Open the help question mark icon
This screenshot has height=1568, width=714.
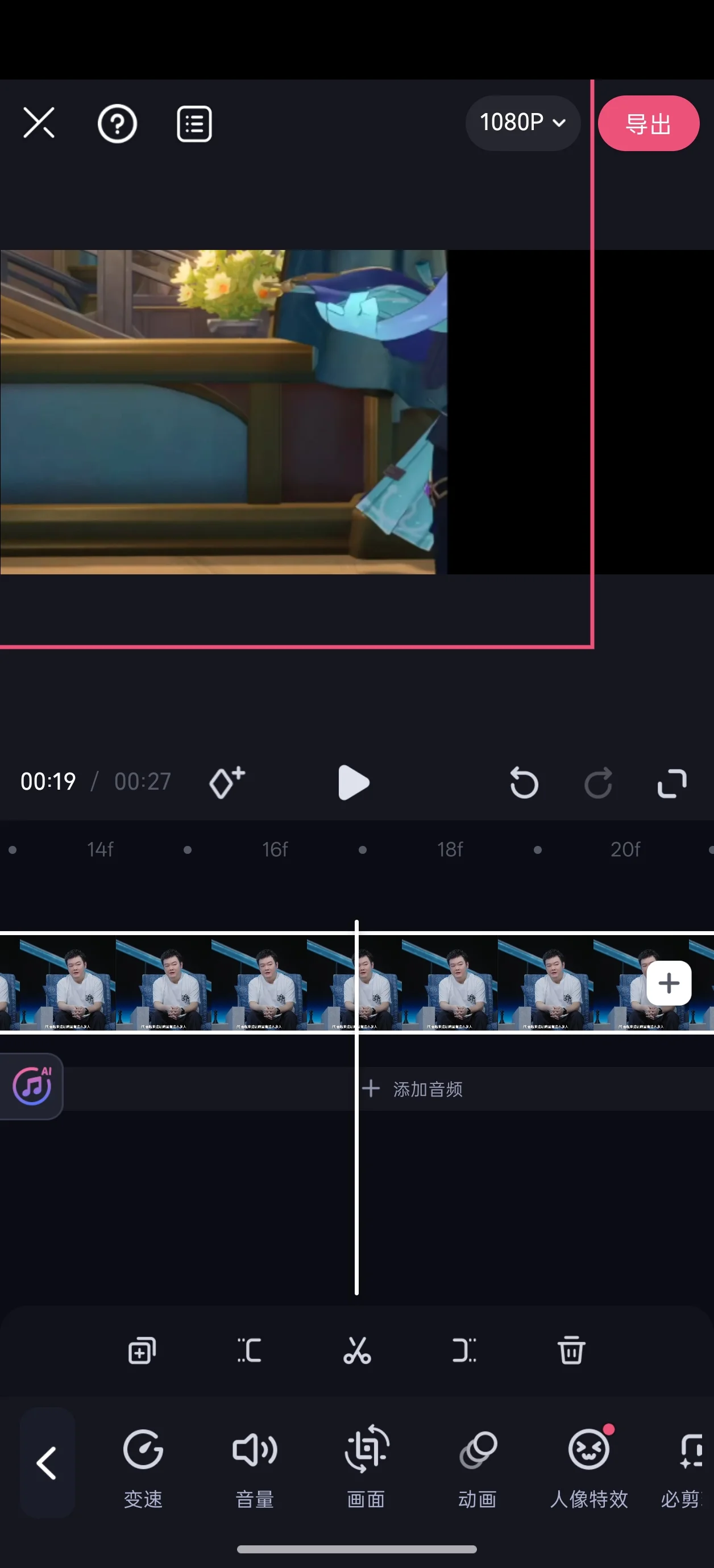pos(117,124)
